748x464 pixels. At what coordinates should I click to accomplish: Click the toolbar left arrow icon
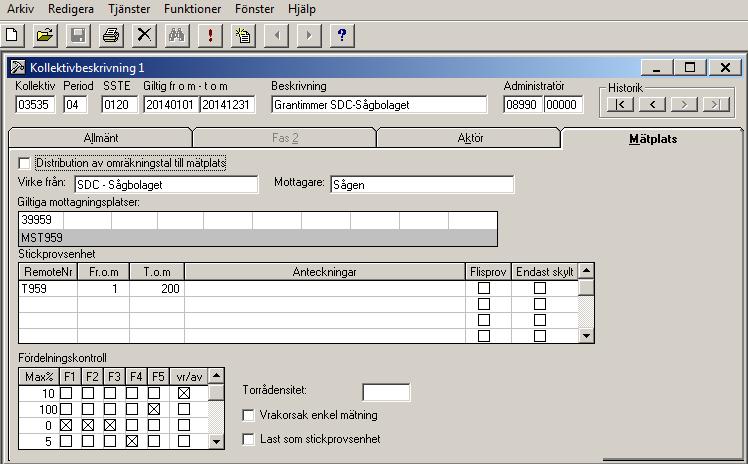coord(276,35)
